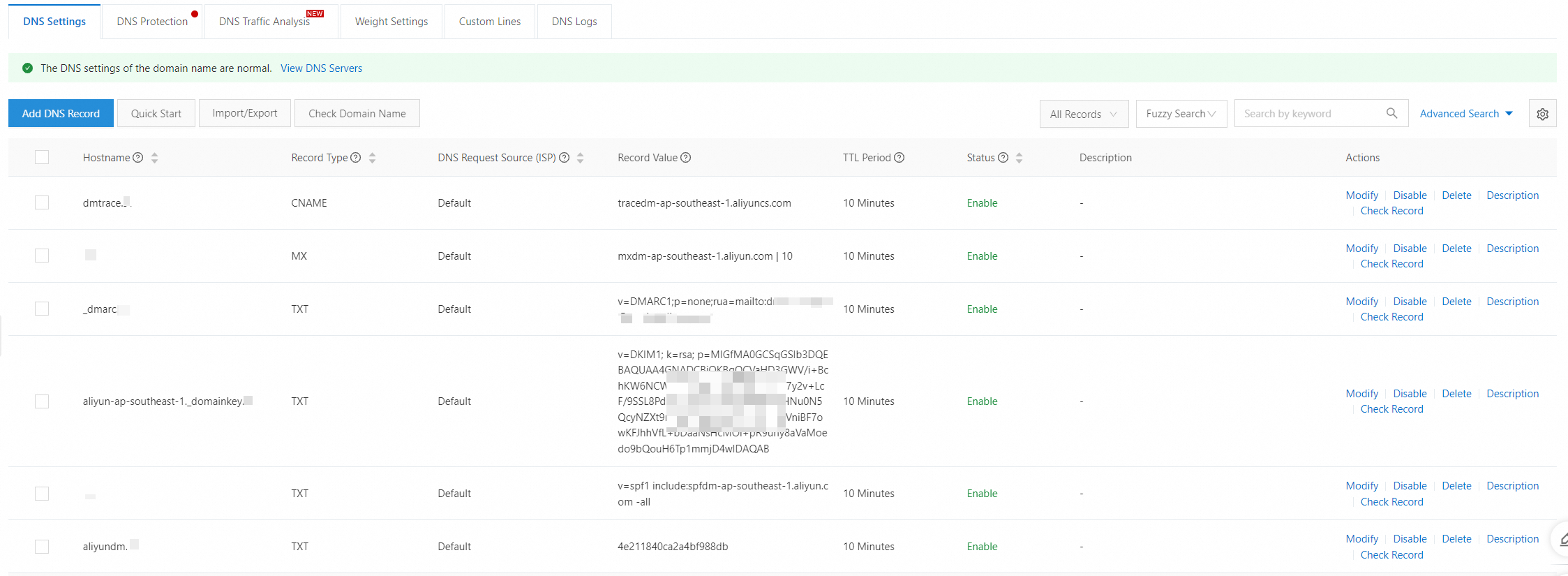This screenshot has width=1568, height=576.
Task: Click the Quick Start button
Action: pyautogui.click(x=156, y=113)
